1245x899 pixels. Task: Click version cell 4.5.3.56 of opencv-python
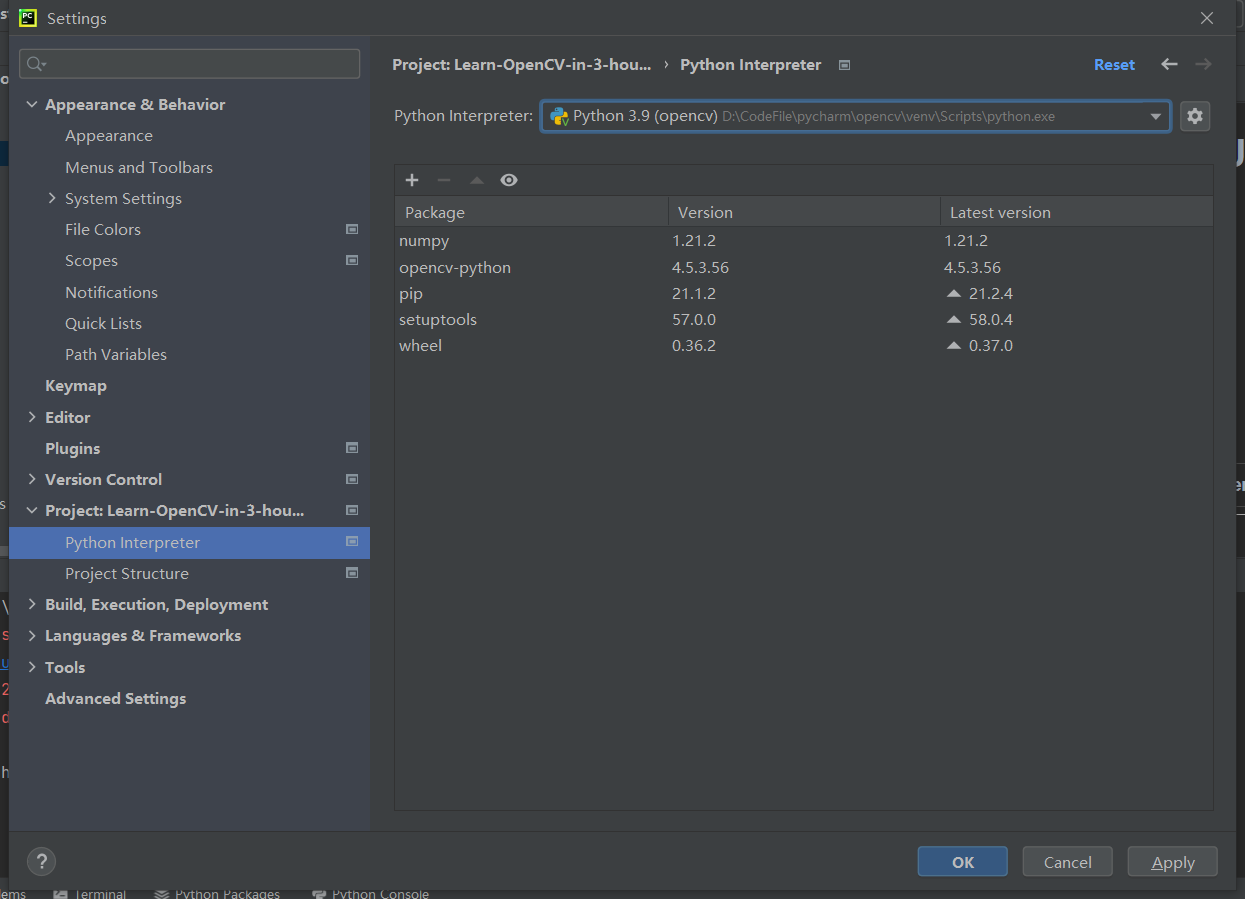[x=700, y=268]
